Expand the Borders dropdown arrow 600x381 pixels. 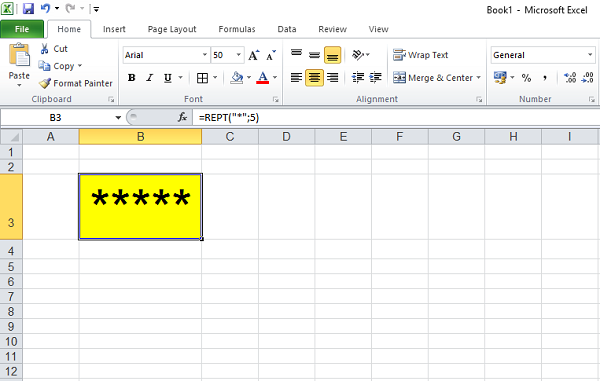pos(215,78)
